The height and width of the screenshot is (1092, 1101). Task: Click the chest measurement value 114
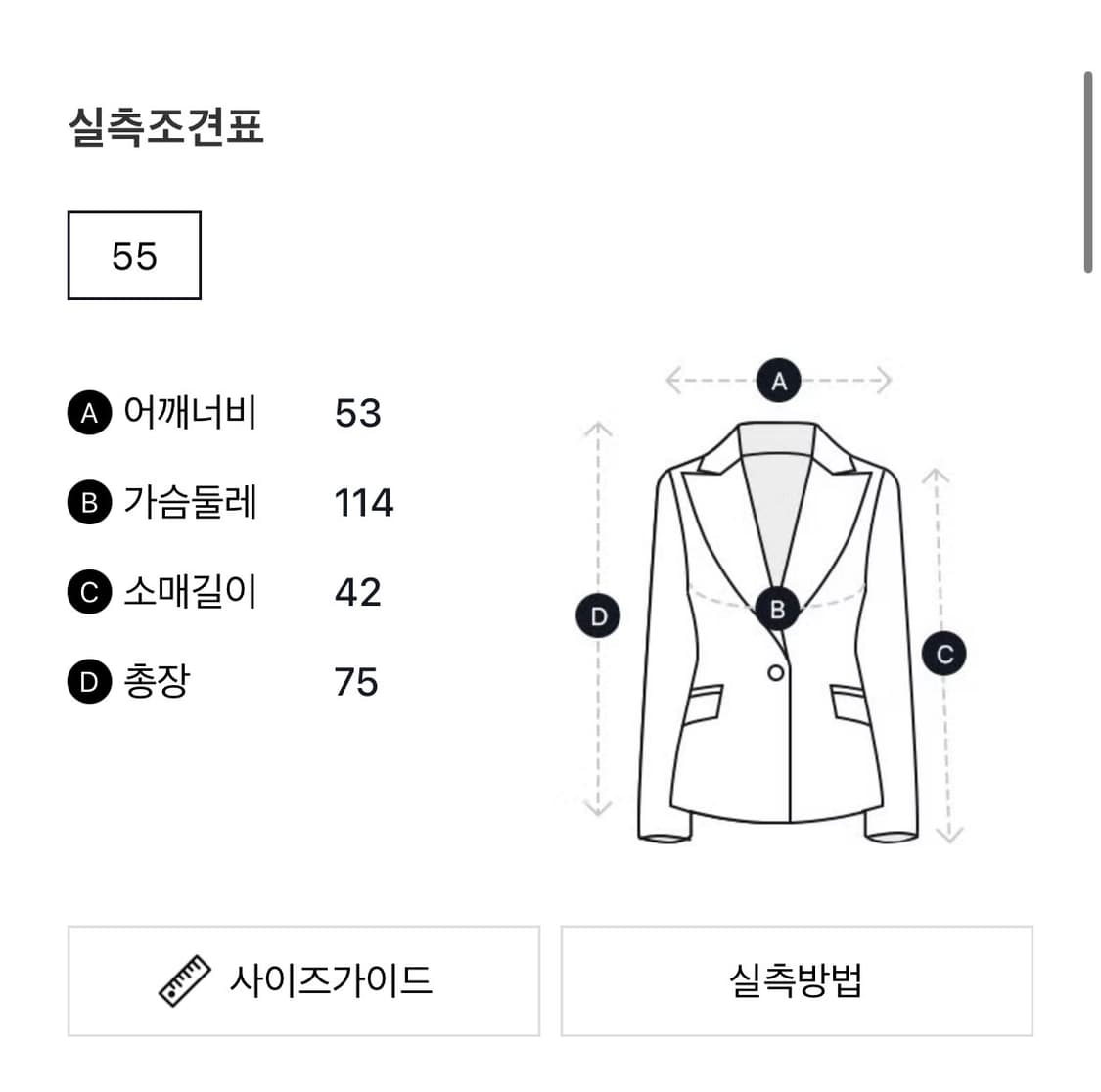[364, 502]
